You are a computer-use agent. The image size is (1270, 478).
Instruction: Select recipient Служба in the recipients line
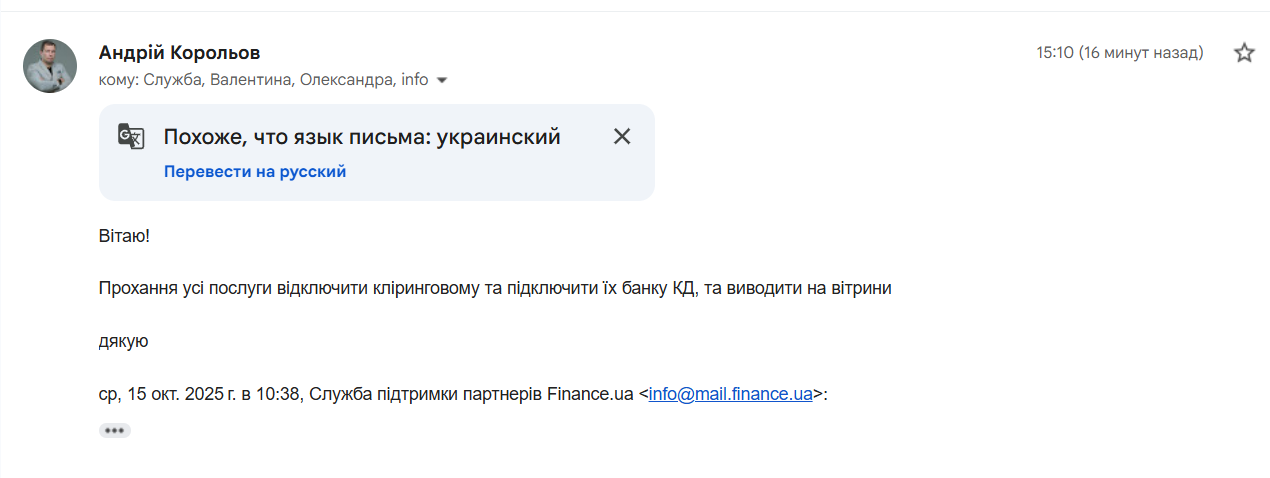(175, 80)
